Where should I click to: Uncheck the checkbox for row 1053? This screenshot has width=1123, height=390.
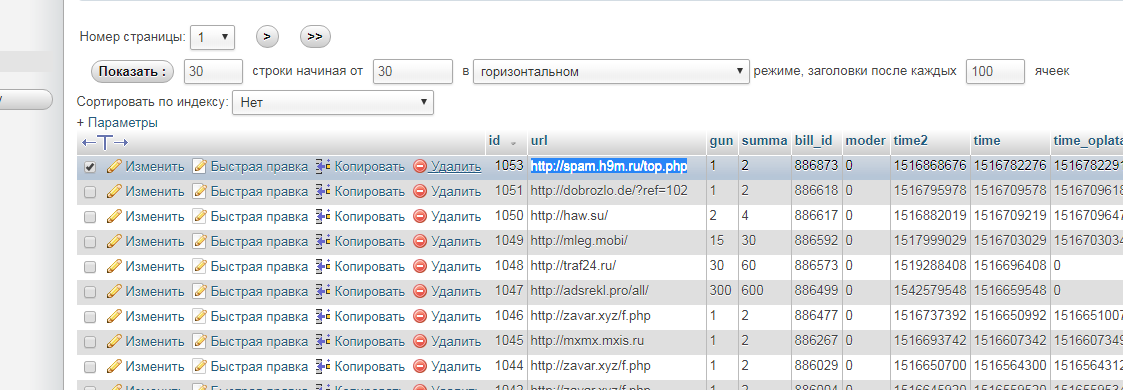(90, 167)
